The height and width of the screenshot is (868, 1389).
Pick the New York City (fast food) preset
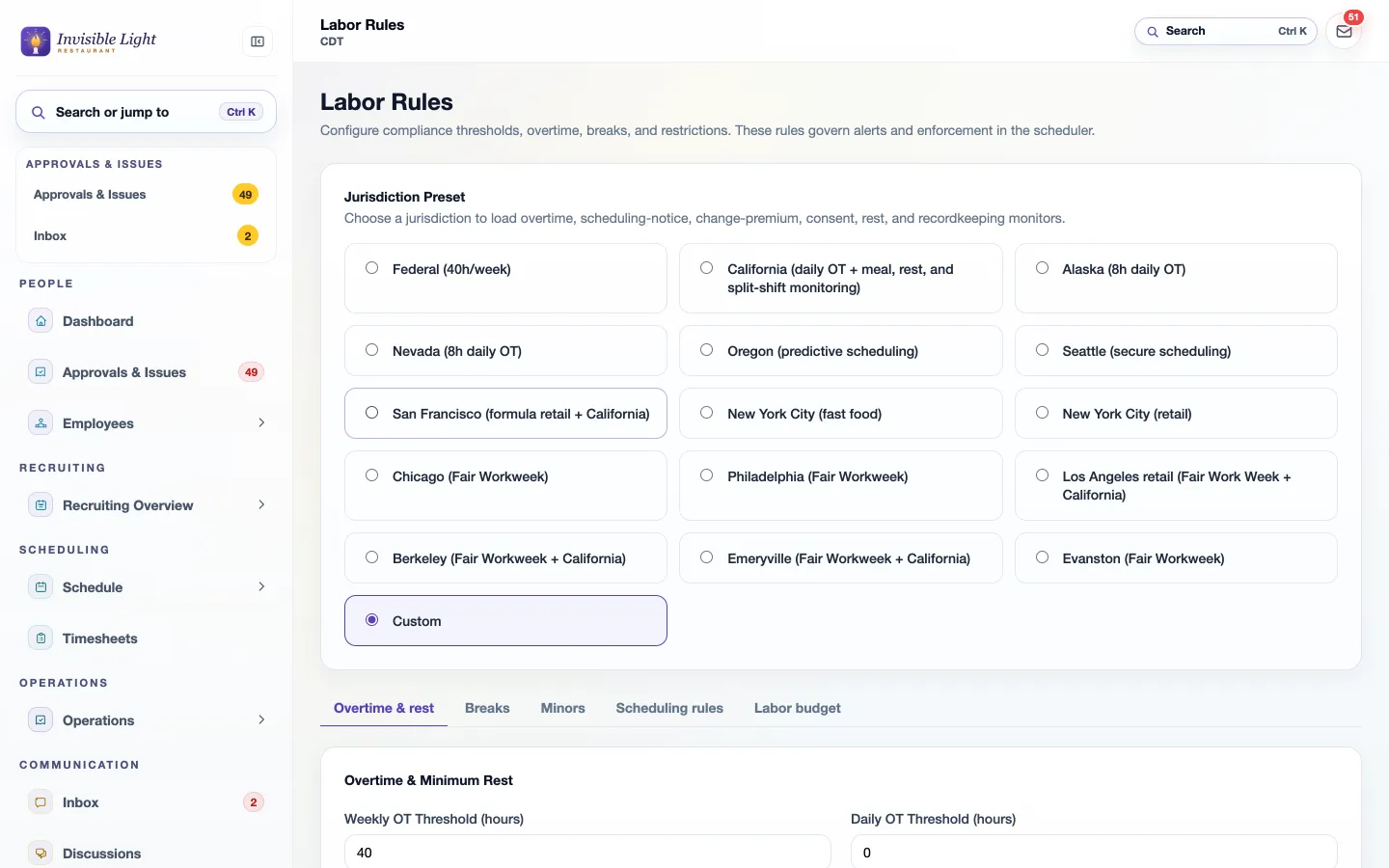(x=841, y=413)
